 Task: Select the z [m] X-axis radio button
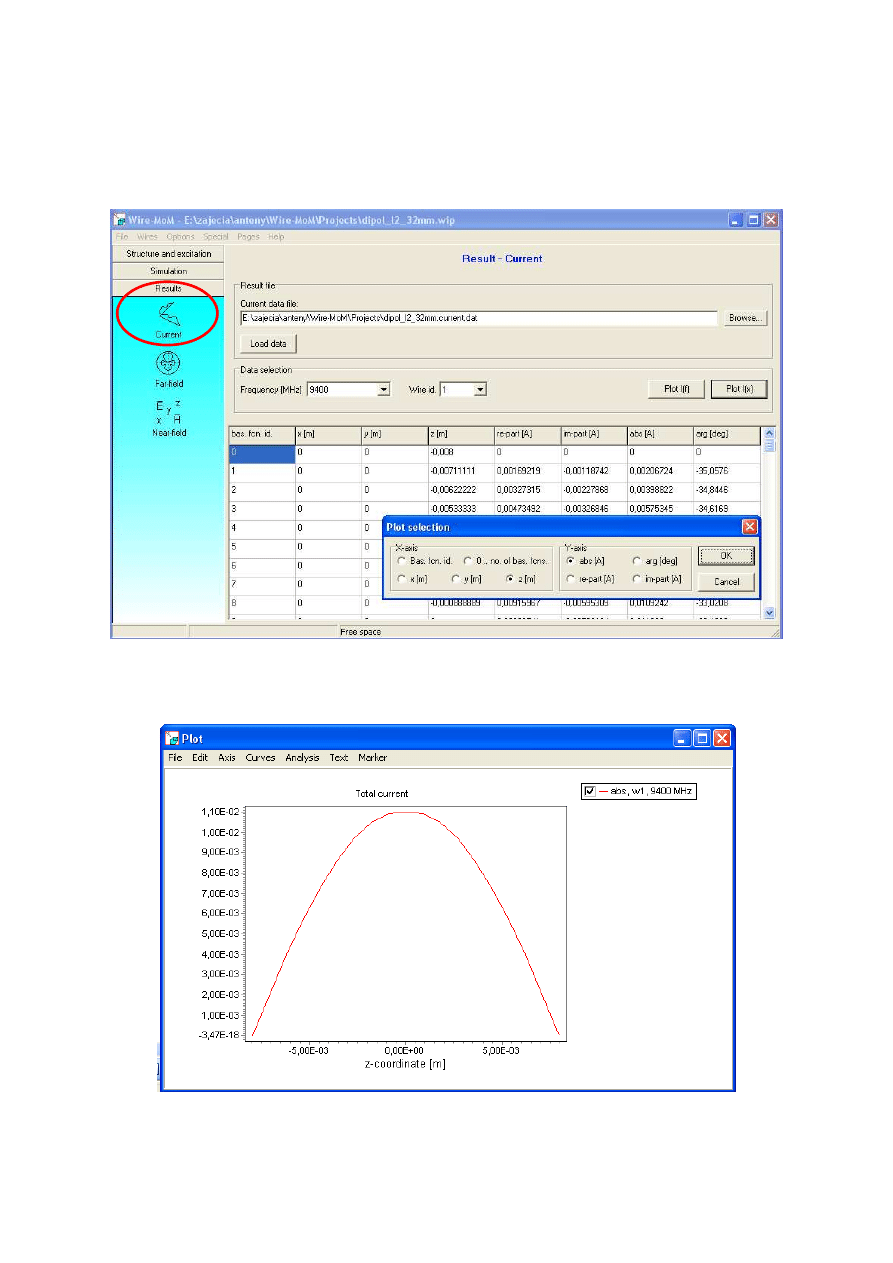click(x=510, y=579)
